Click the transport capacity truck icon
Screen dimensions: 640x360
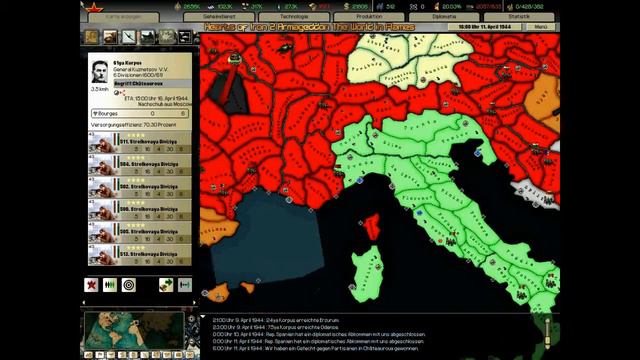471,7
